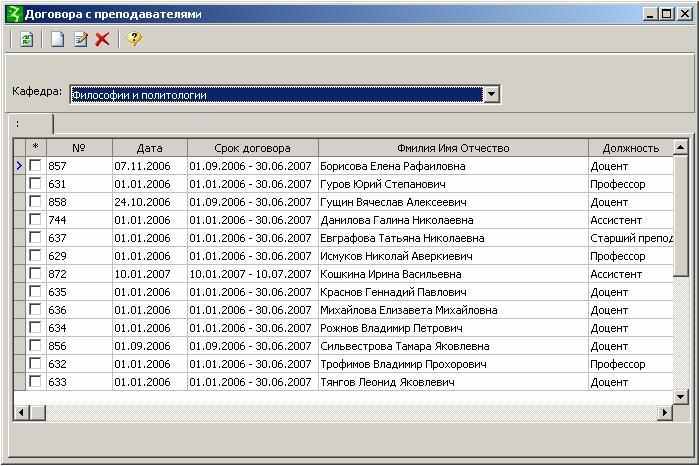Image resolution: width=699 pixels, height=466 pixels.
Task: Select row Рожнов Владимир Петрович
Action: [343, 328]
